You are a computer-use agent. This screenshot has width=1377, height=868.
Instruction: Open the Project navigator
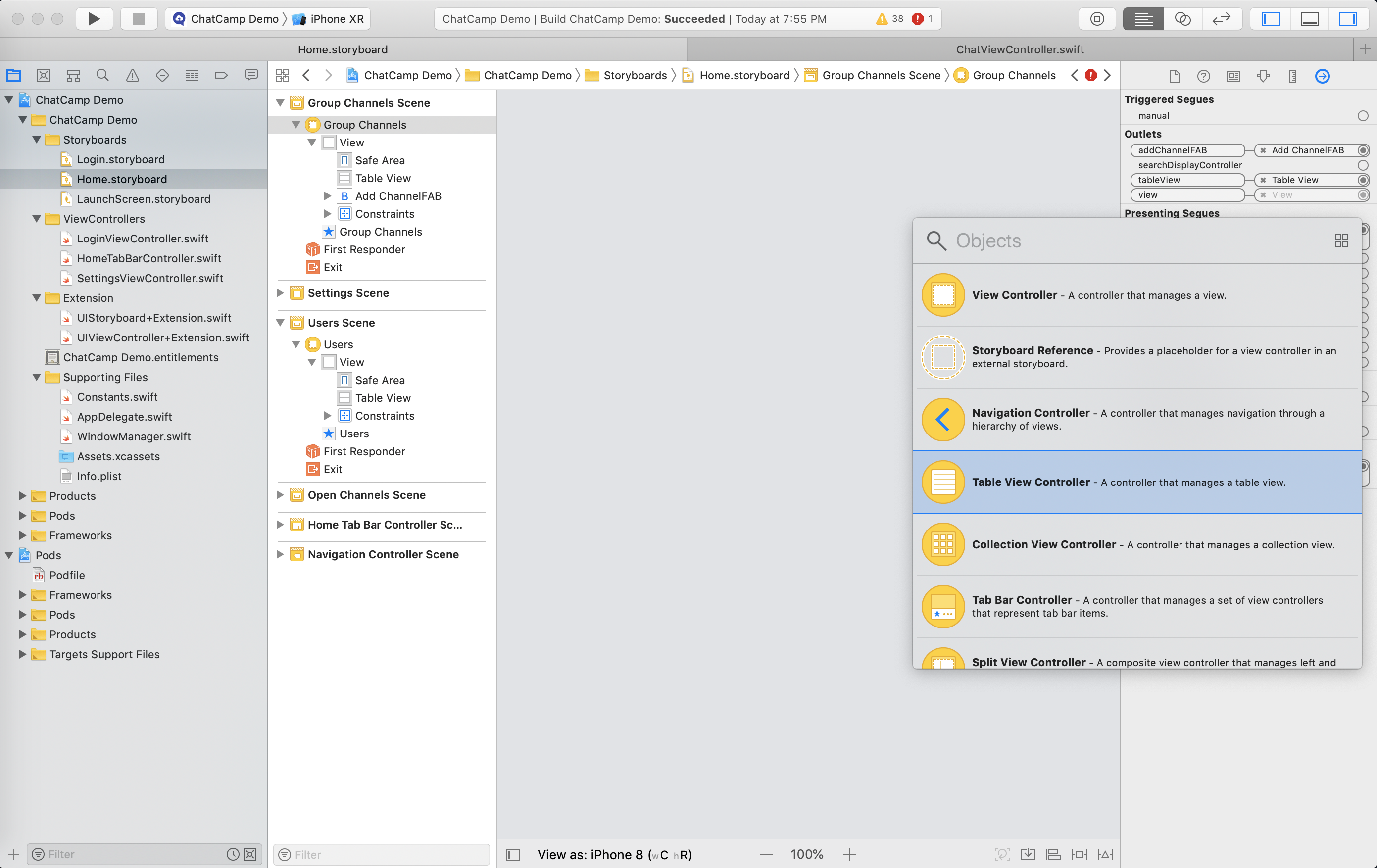[x=14, y=75]
